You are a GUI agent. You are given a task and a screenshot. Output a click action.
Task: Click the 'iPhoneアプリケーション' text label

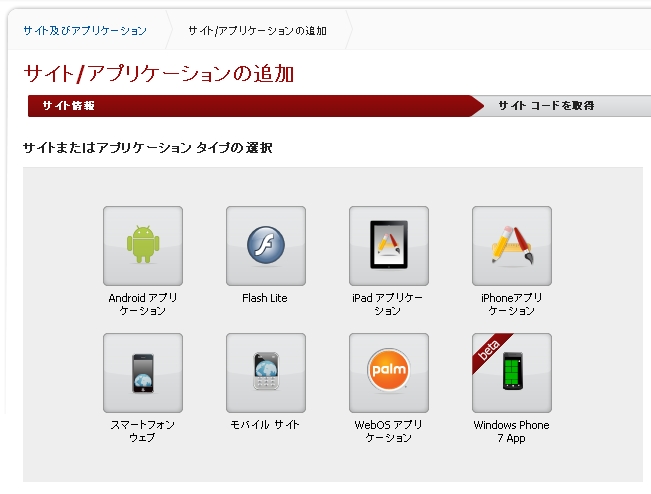(x=512, y=304)
